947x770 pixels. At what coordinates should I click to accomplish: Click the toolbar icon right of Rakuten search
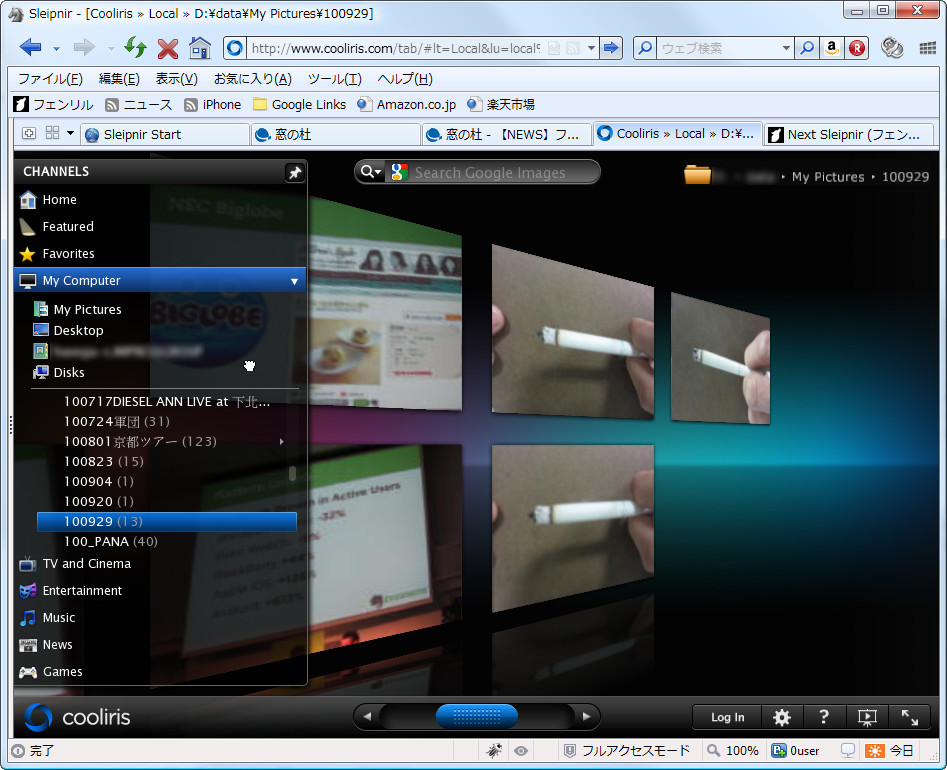[x=892, y=48]
